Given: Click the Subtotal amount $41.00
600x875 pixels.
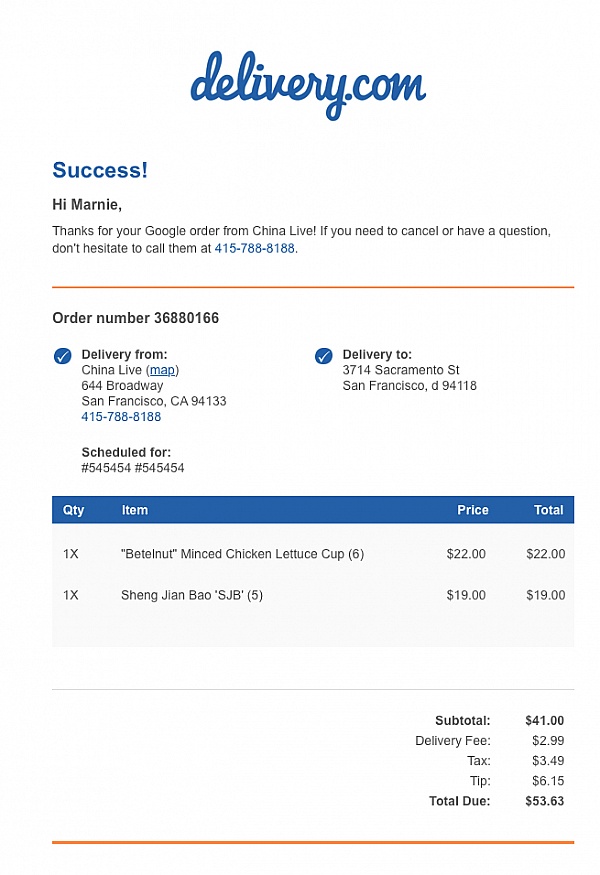Looking at the screenshot, I should click(544, 720).
